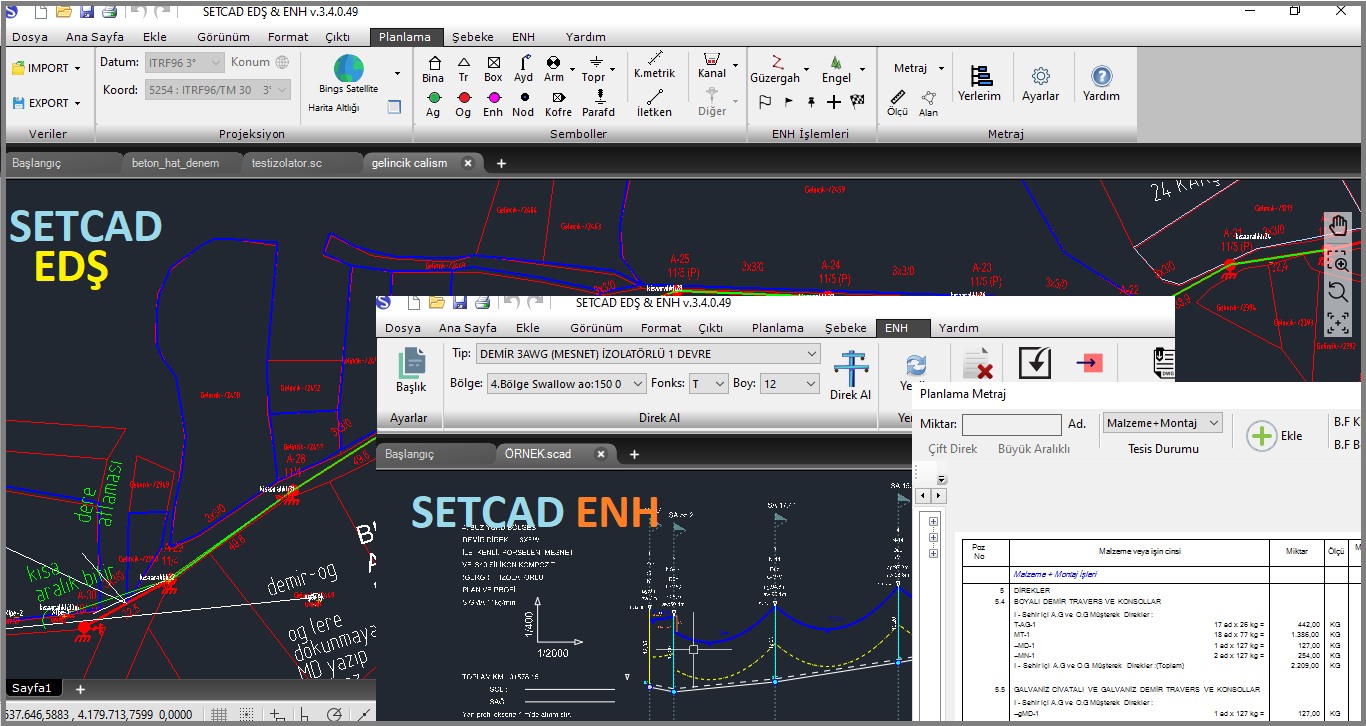Click the print icon in main title bar
The image size is (1366, 726).
[x=109, y=12]
